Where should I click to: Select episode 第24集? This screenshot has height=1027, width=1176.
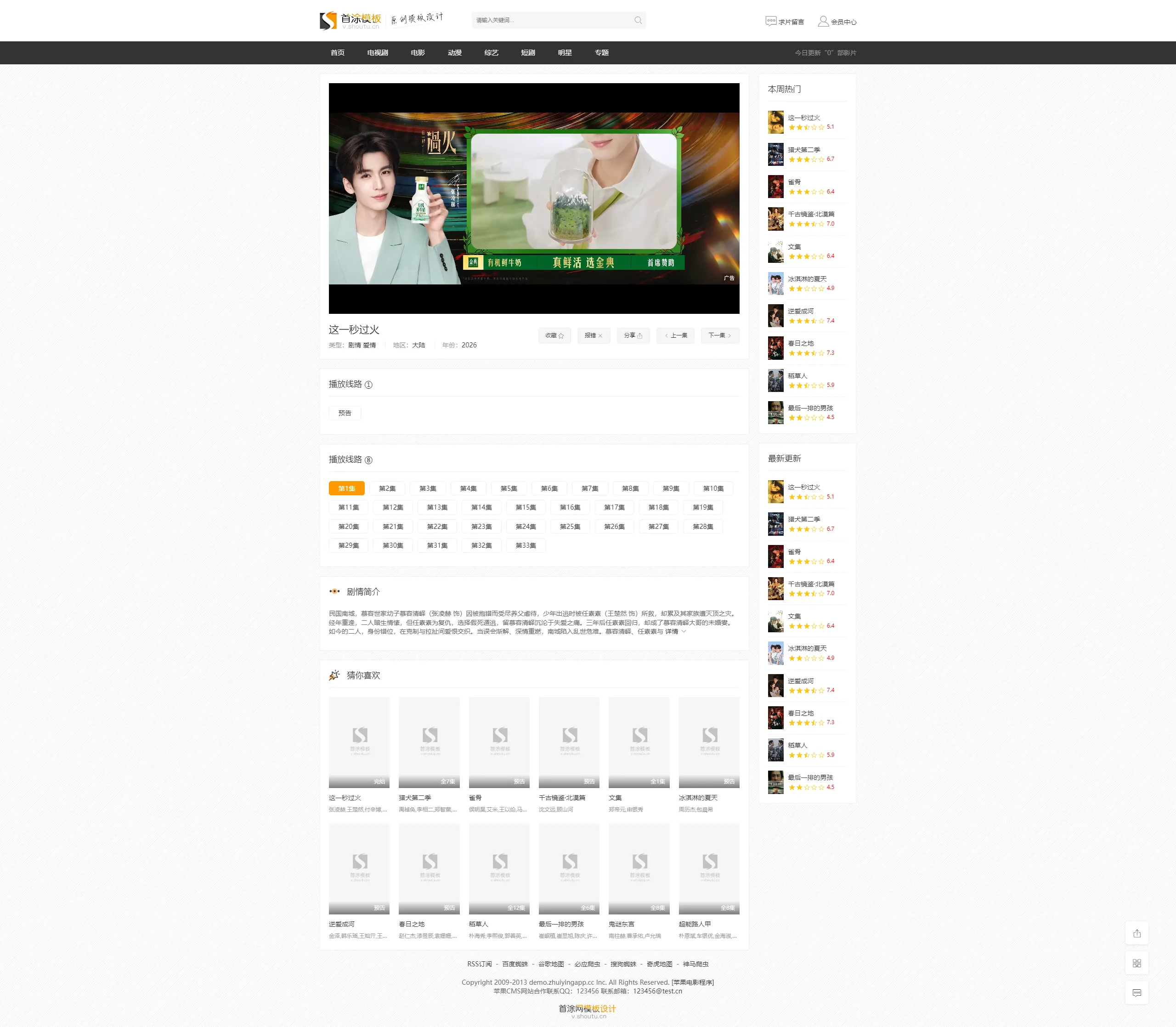pyautogui.click(x=526, y=527)
